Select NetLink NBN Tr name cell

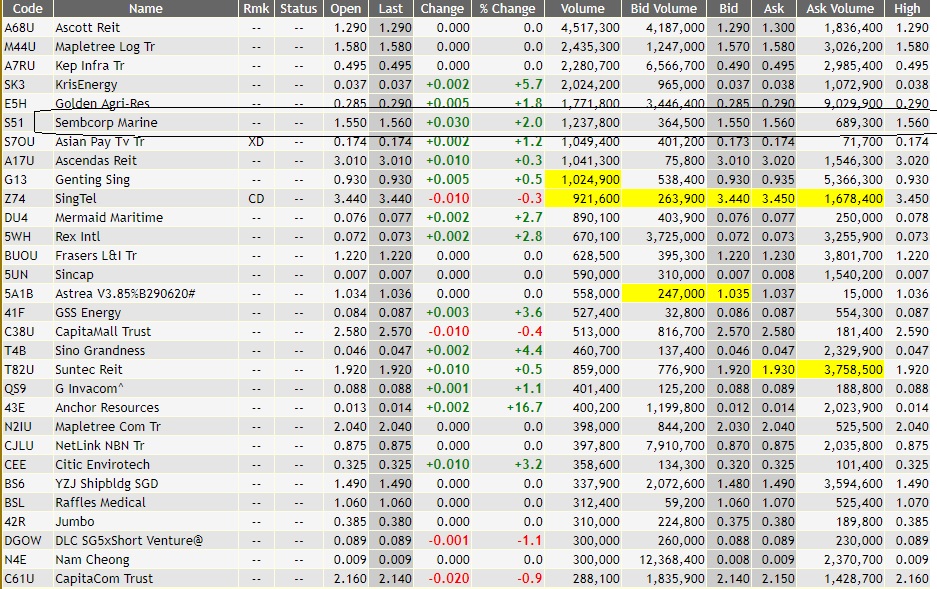(x=100, y=446)
